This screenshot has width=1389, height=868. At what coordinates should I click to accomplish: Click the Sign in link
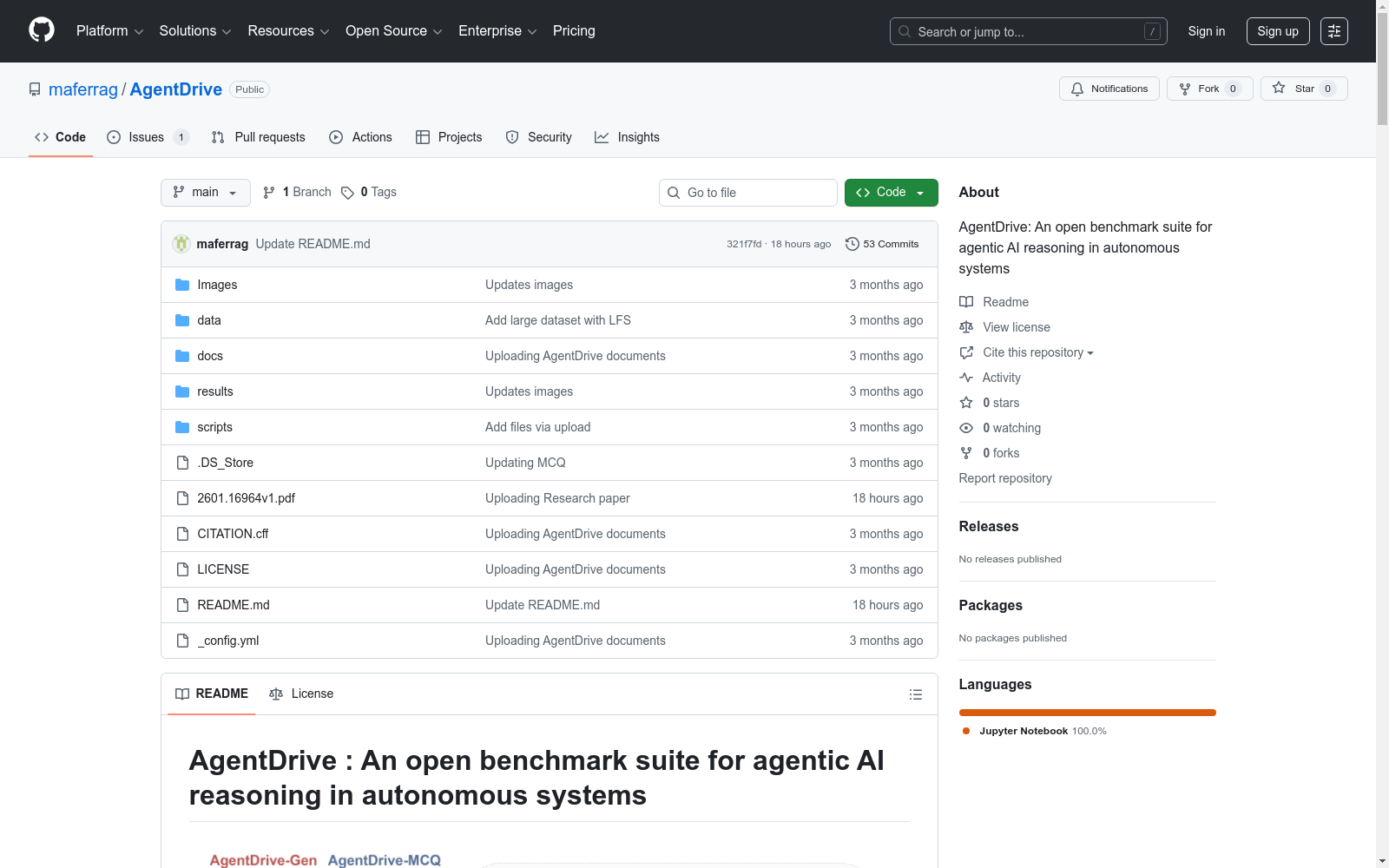click(1207, 31)
